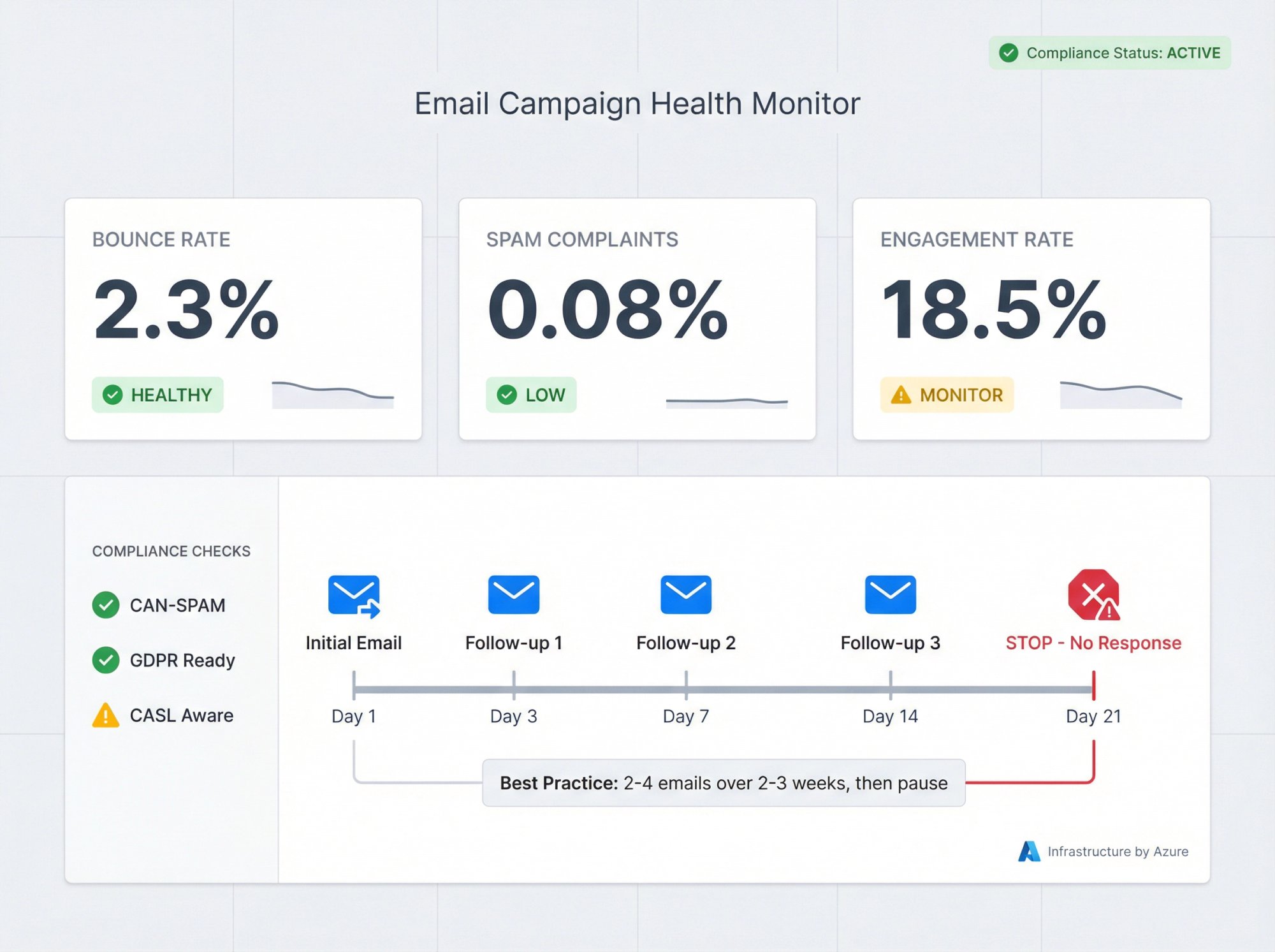The width and height of the screenshot is (1275, 952).
Task: Click the Follow-up 1 envelope icon
Action: (514, 594)
